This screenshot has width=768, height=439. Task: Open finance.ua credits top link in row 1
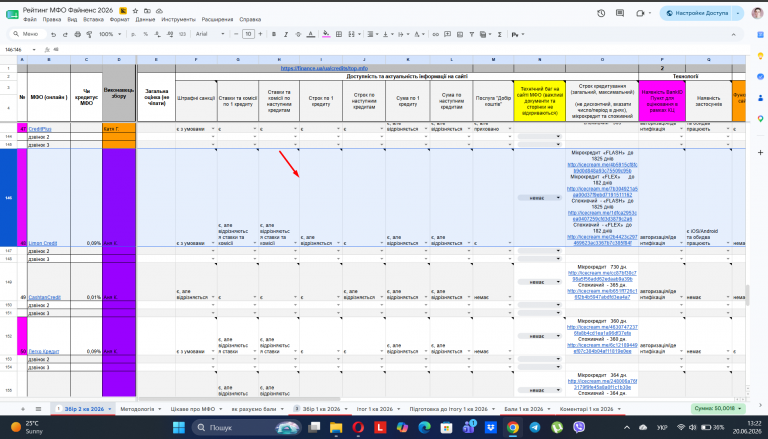(x=324, y=68)
